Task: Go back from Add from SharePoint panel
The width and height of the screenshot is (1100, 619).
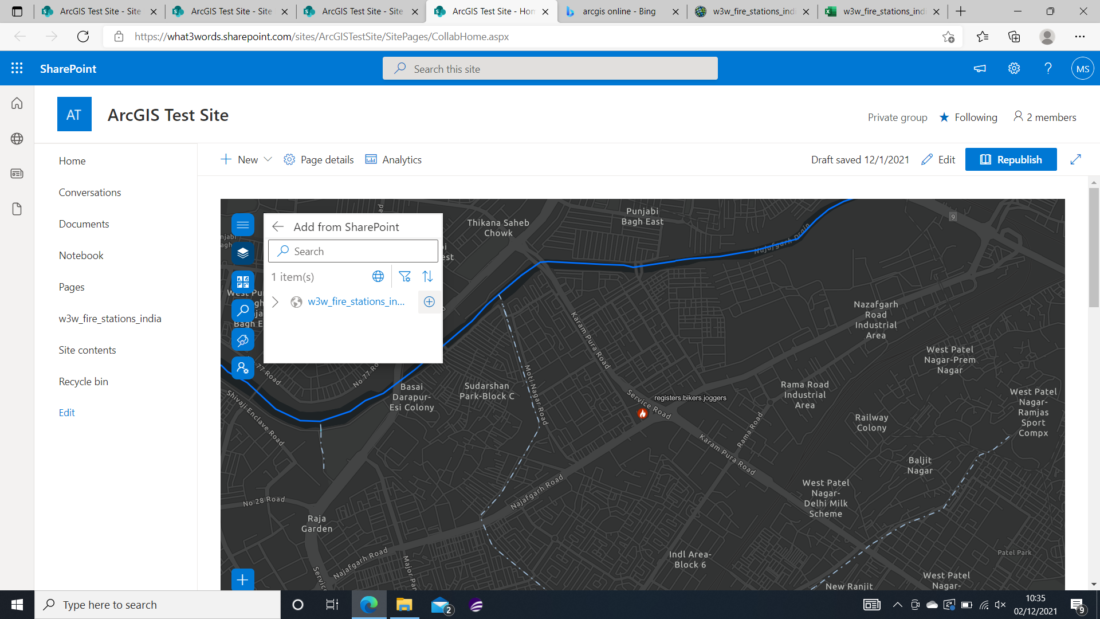Action: tap(278, 227)
